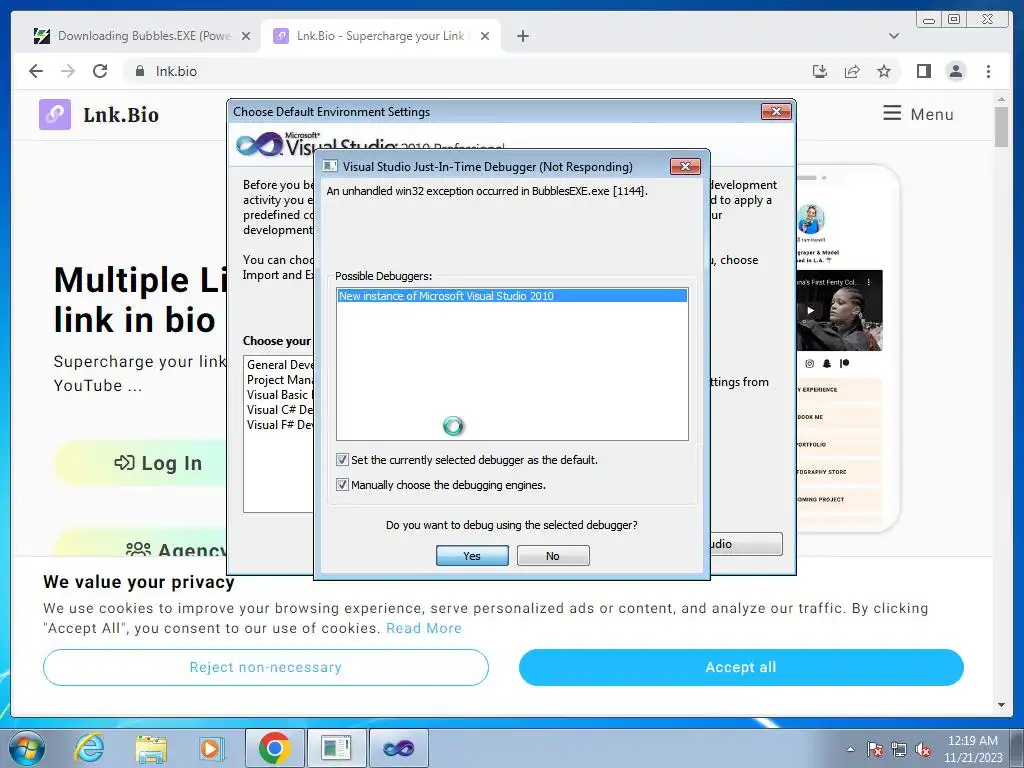Close the Lnk.Bio tab
The height and width of the screenshot is (768, 1024).
[x=485, y=36]
